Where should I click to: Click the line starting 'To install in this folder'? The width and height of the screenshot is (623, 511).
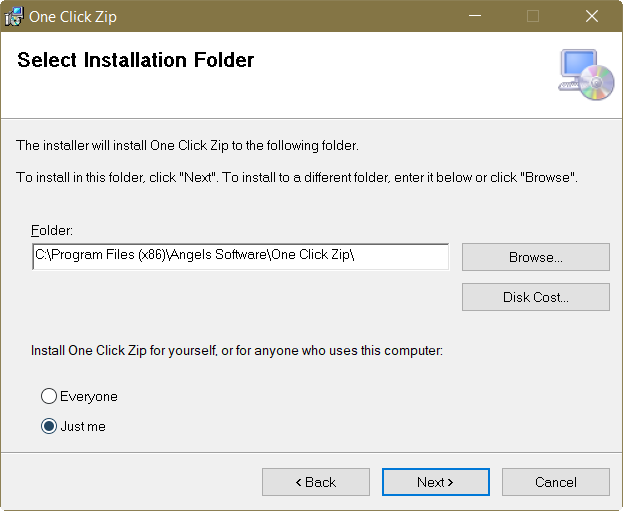point(296,177)
